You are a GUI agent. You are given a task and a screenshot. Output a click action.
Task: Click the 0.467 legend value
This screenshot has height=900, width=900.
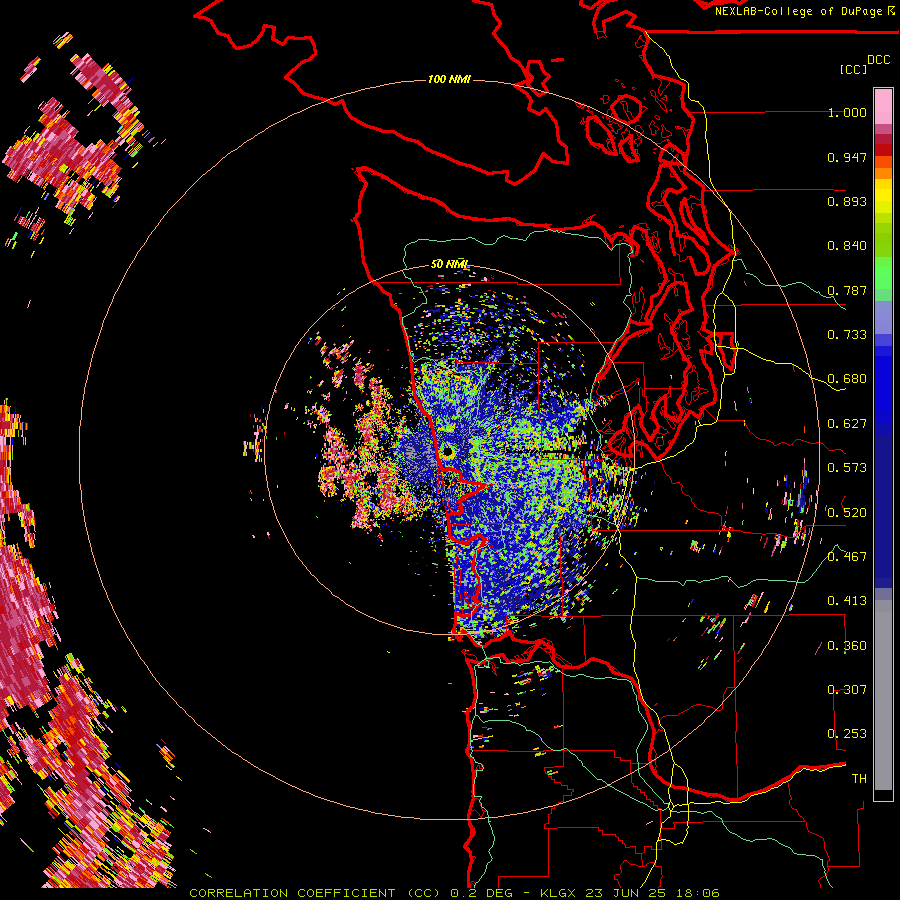[847, 557]
